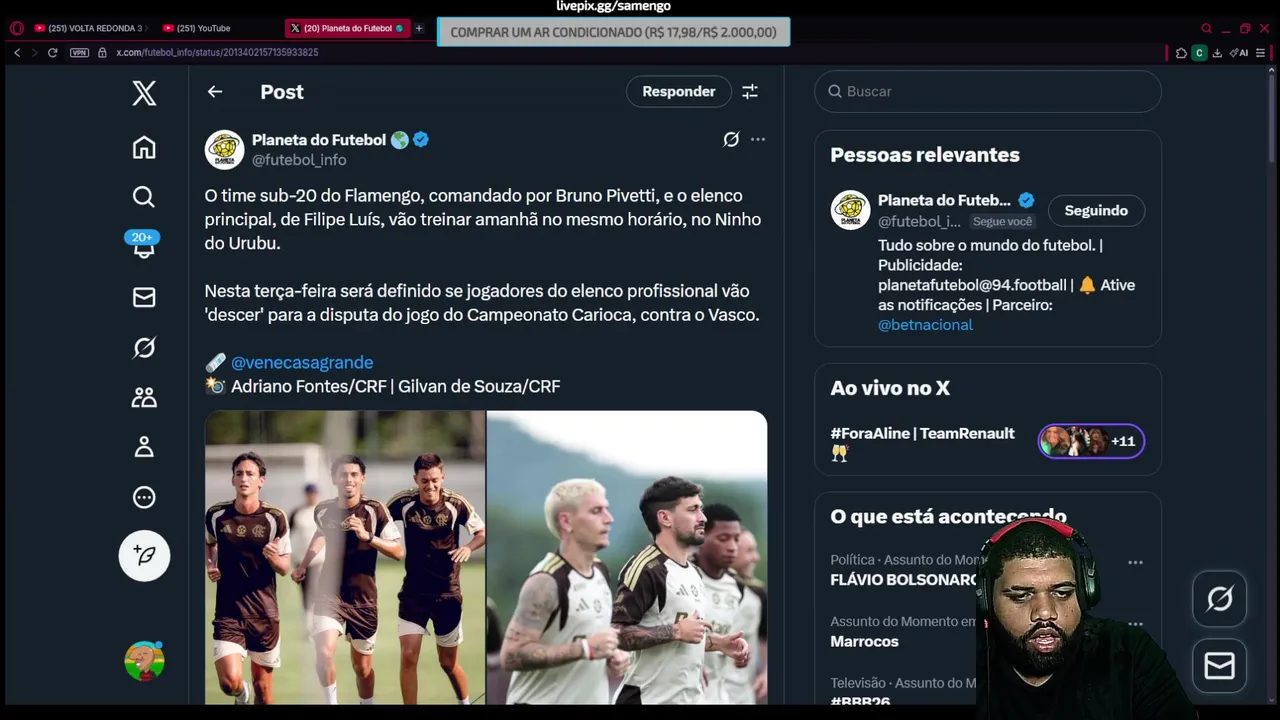The image size is (1280, 720).
Task: Open browser downloads icon
Action: pyautogui.click(x=1217, y=53)
